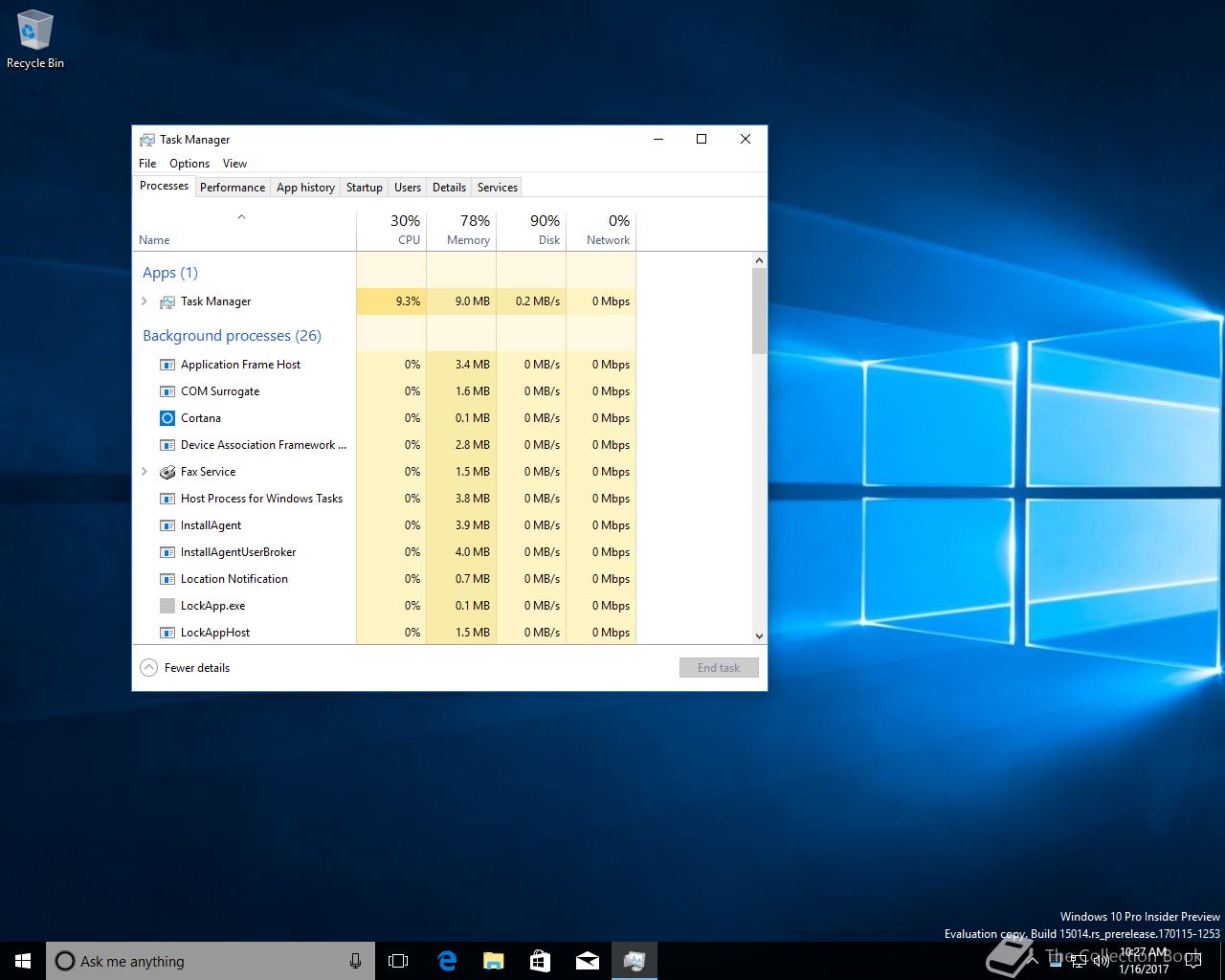Expand the Task Manager app row

tap(145, 301)
